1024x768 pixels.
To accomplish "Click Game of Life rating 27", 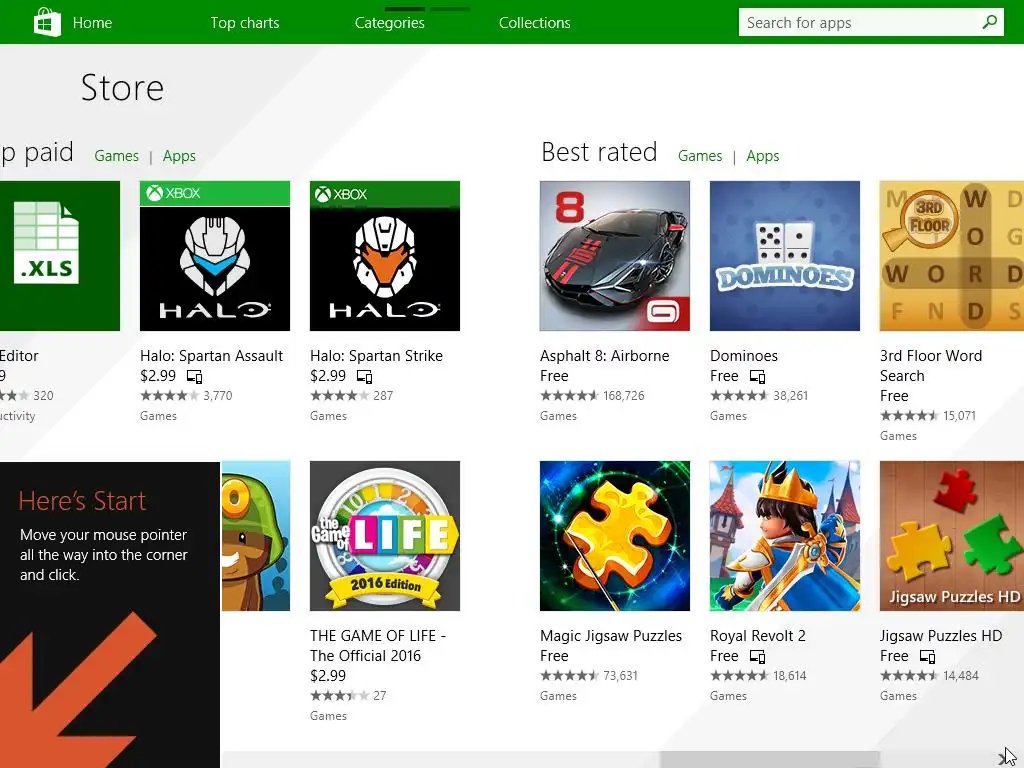I will [x=348, y=696].
